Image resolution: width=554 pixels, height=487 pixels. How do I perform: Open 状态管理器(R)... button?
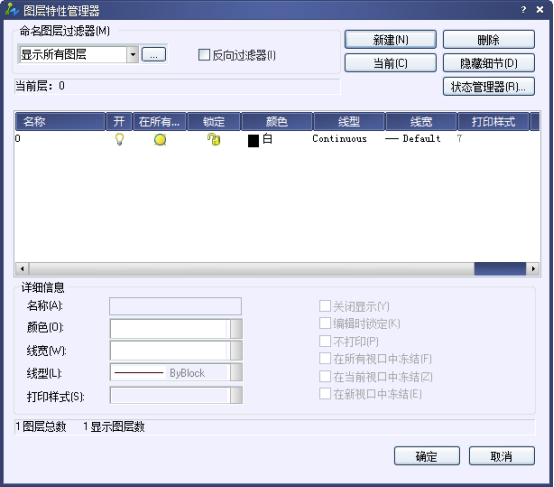pyautogui.click(x=489, y=87)
